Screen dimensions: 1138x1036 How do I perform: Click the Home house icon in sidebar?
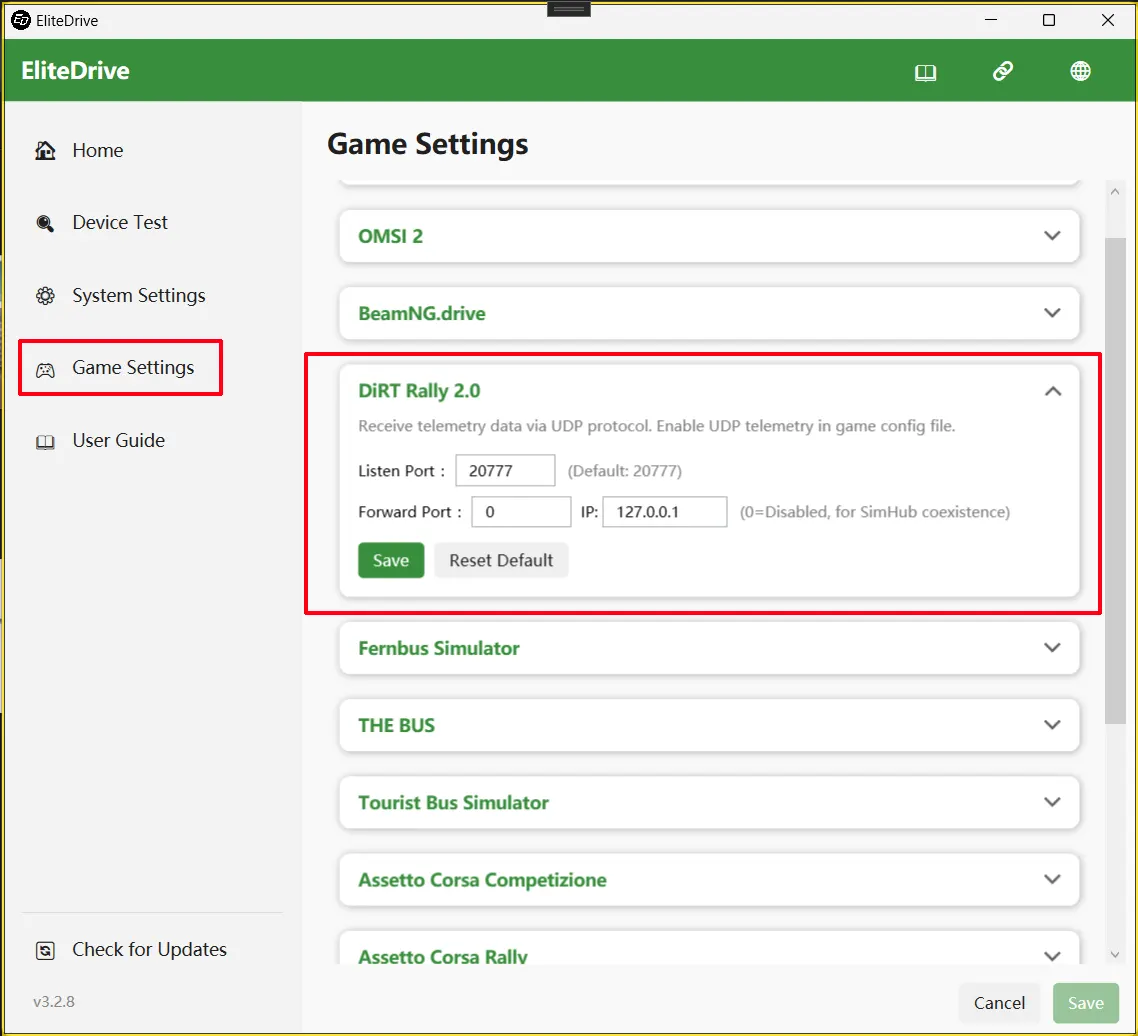click(45, 150)
